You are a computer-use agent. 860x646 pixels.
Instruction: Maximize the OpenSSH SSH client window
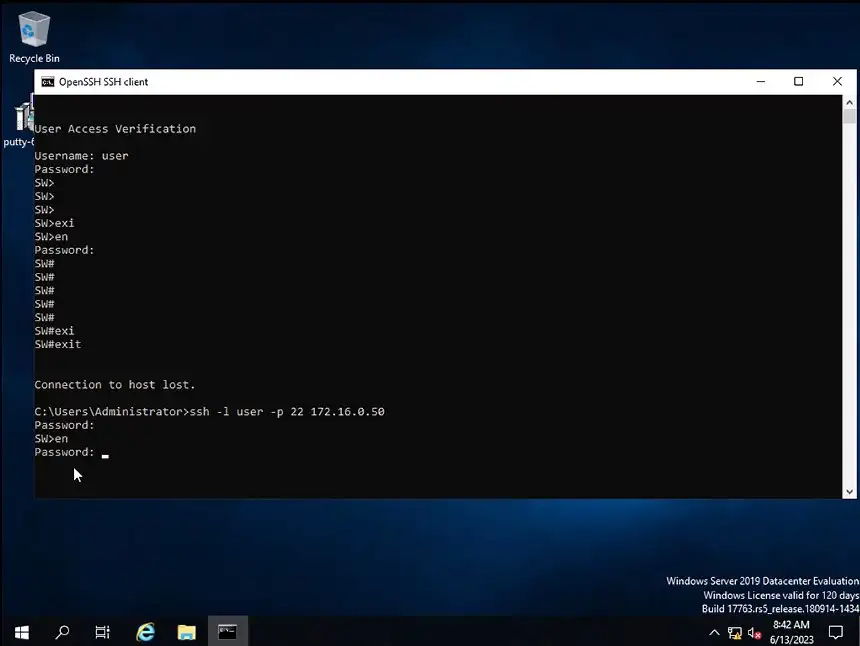point(798,82)
